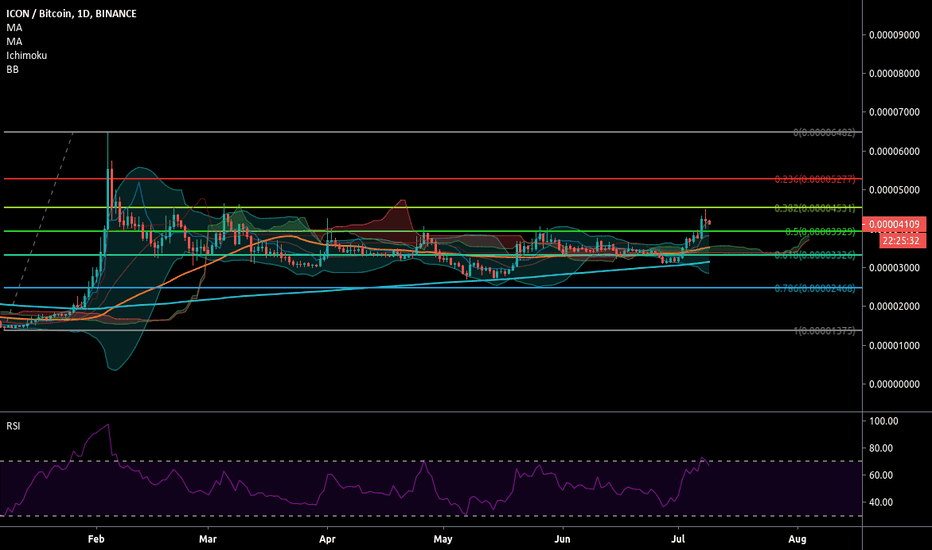
Task: Select the RSI pane label
Action: click(13, 426)
